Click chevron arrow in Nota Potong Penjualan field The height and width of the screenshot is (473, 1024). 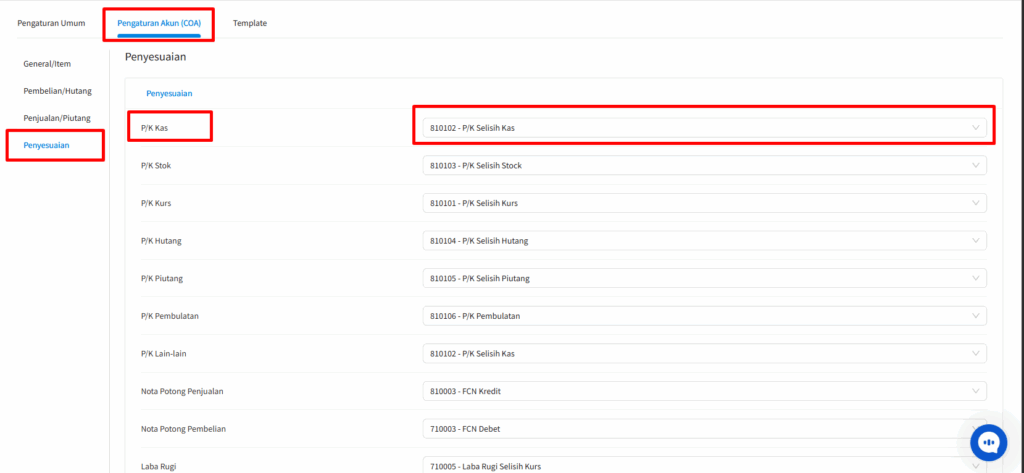click(976, 391)
